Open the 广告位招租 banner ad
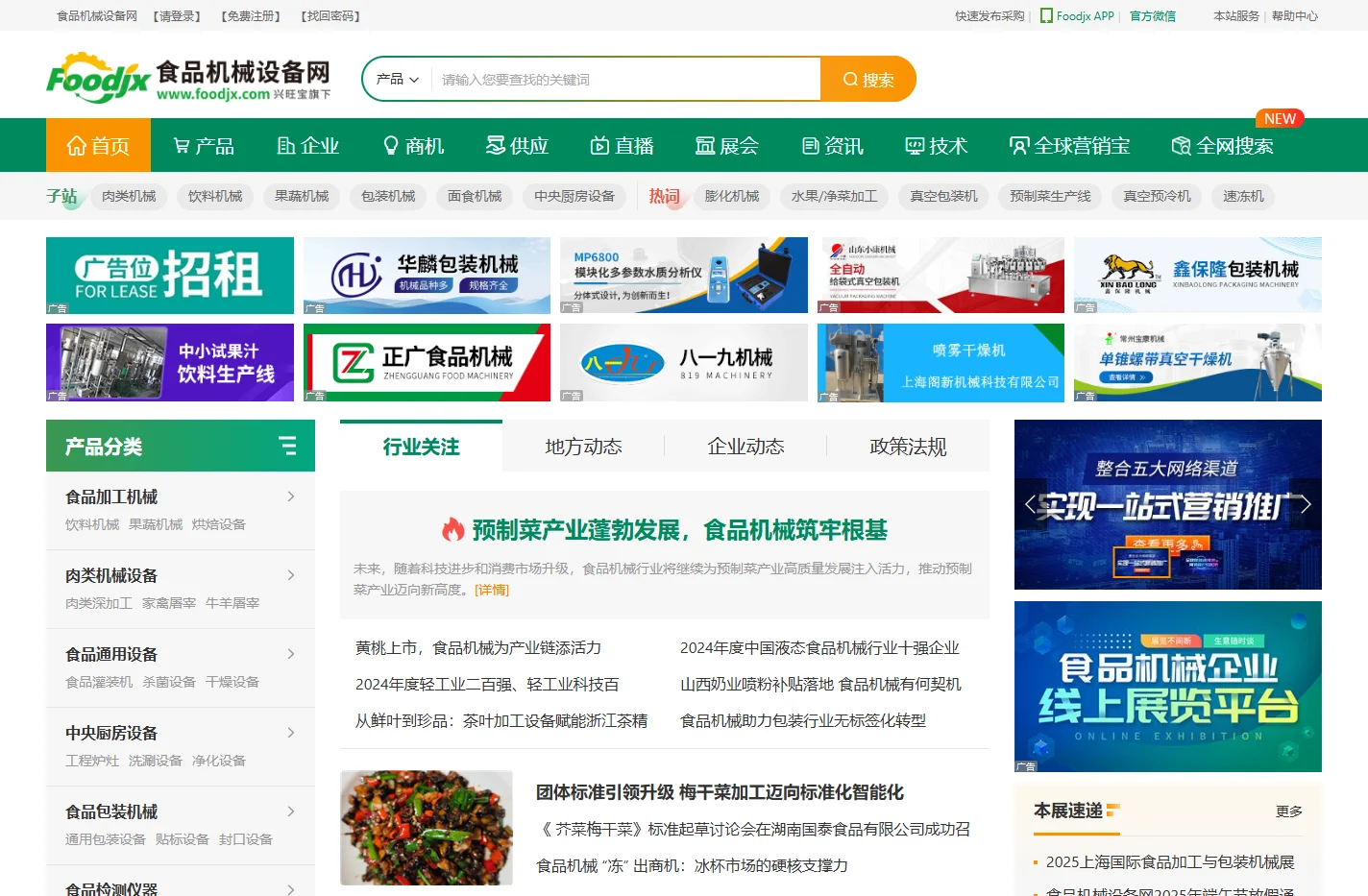The width and height of the screenshot is (1368, 896). 170,276
